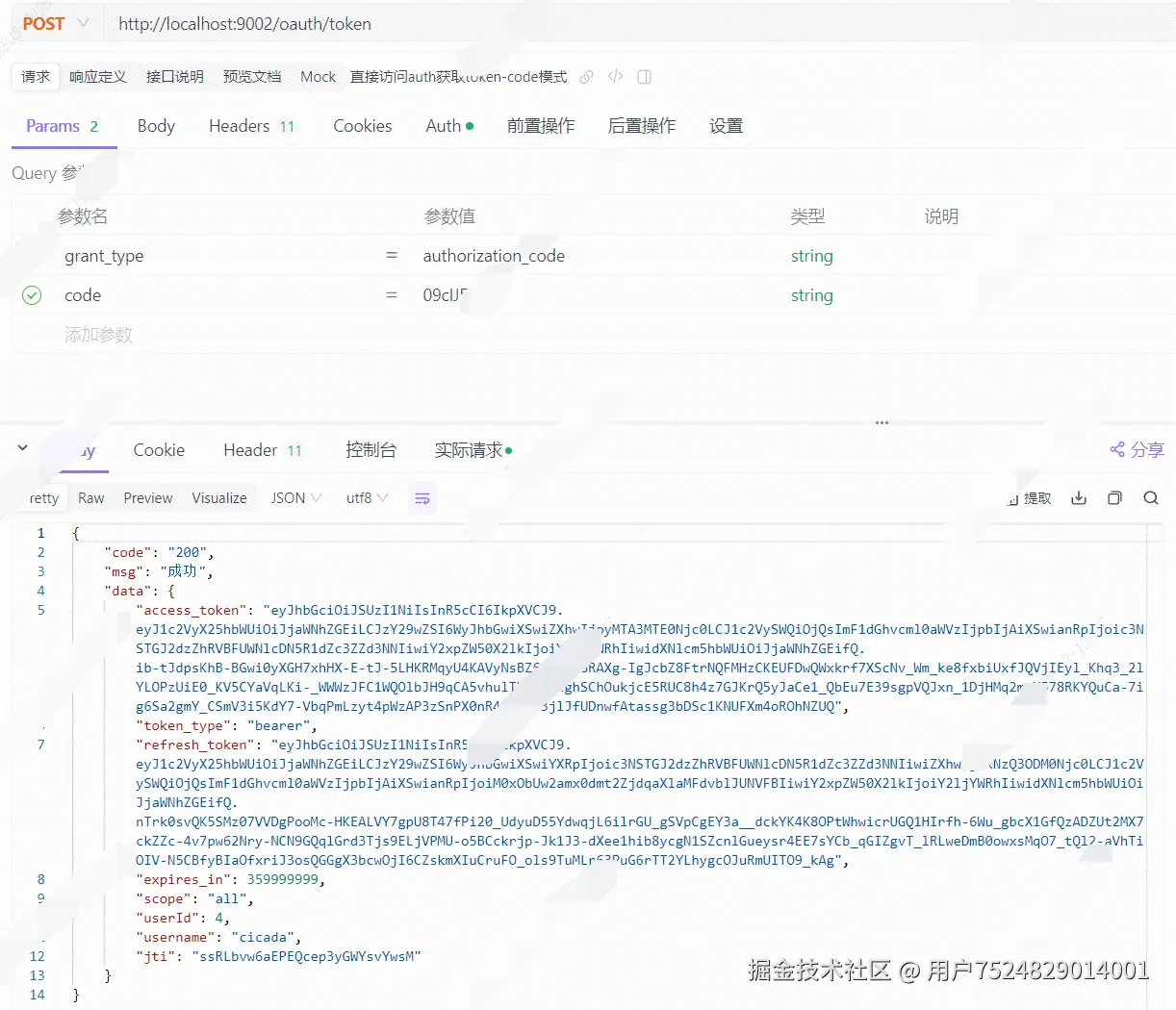This screenshot has width=1176, height=1010.
Task: Click the grant_type parameter name
Action: (104, 256)
